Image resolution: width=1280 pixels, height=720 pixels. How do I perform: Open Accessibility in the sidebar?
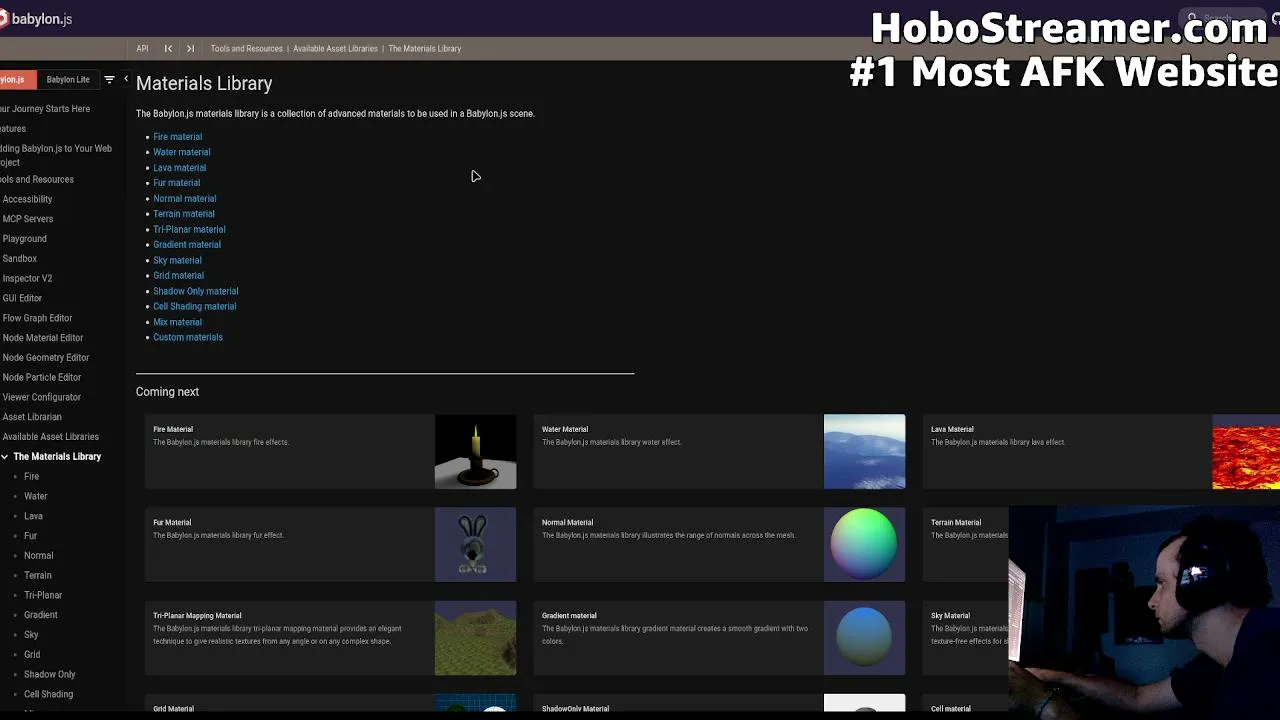(27, 200)
